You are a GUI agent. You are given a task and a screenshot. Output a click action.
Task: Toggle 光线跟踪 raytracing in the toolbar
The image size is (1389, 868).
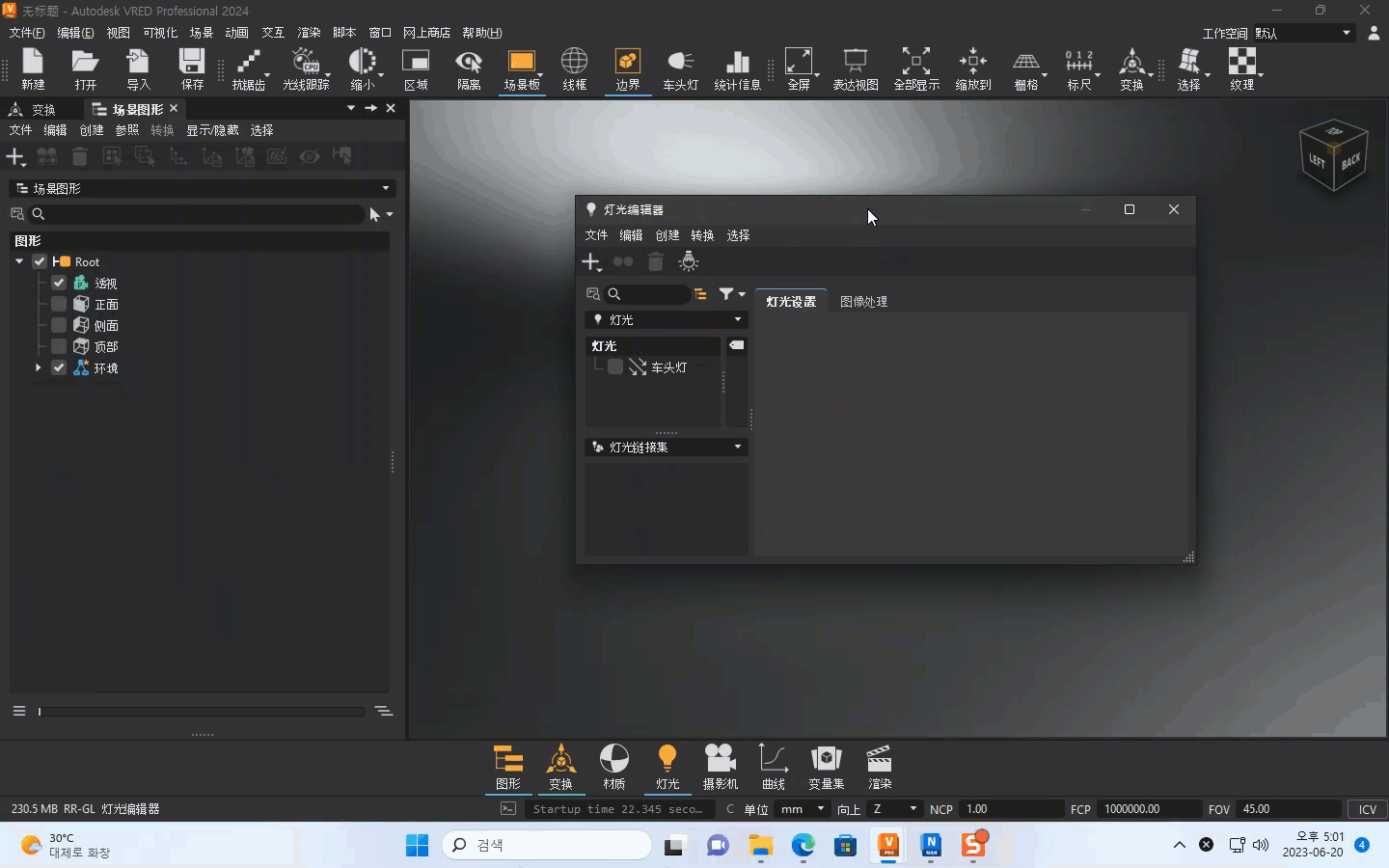[306, 69]
